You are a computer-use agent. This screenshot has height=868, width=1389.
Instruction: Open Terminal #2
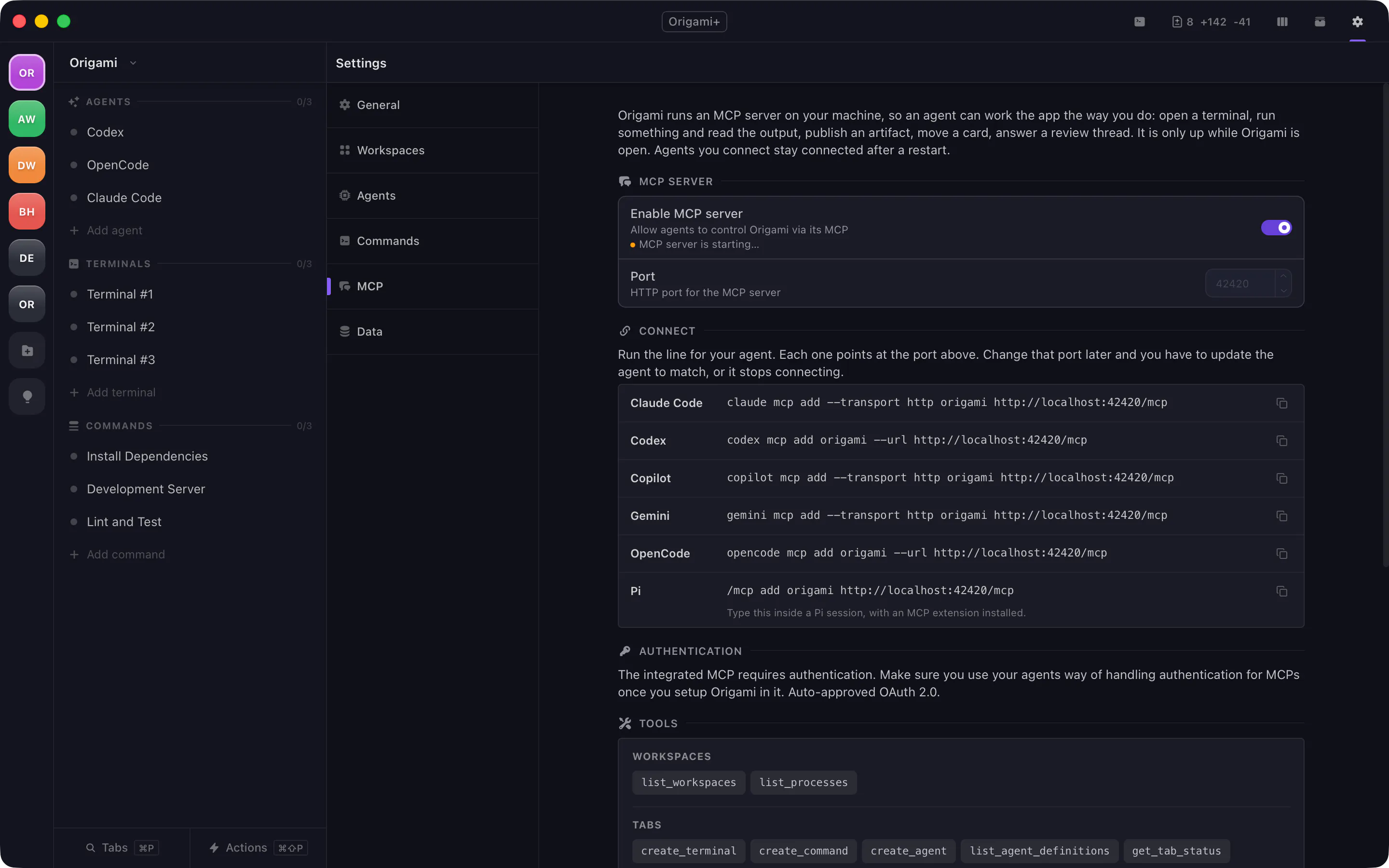coord(190,326)
